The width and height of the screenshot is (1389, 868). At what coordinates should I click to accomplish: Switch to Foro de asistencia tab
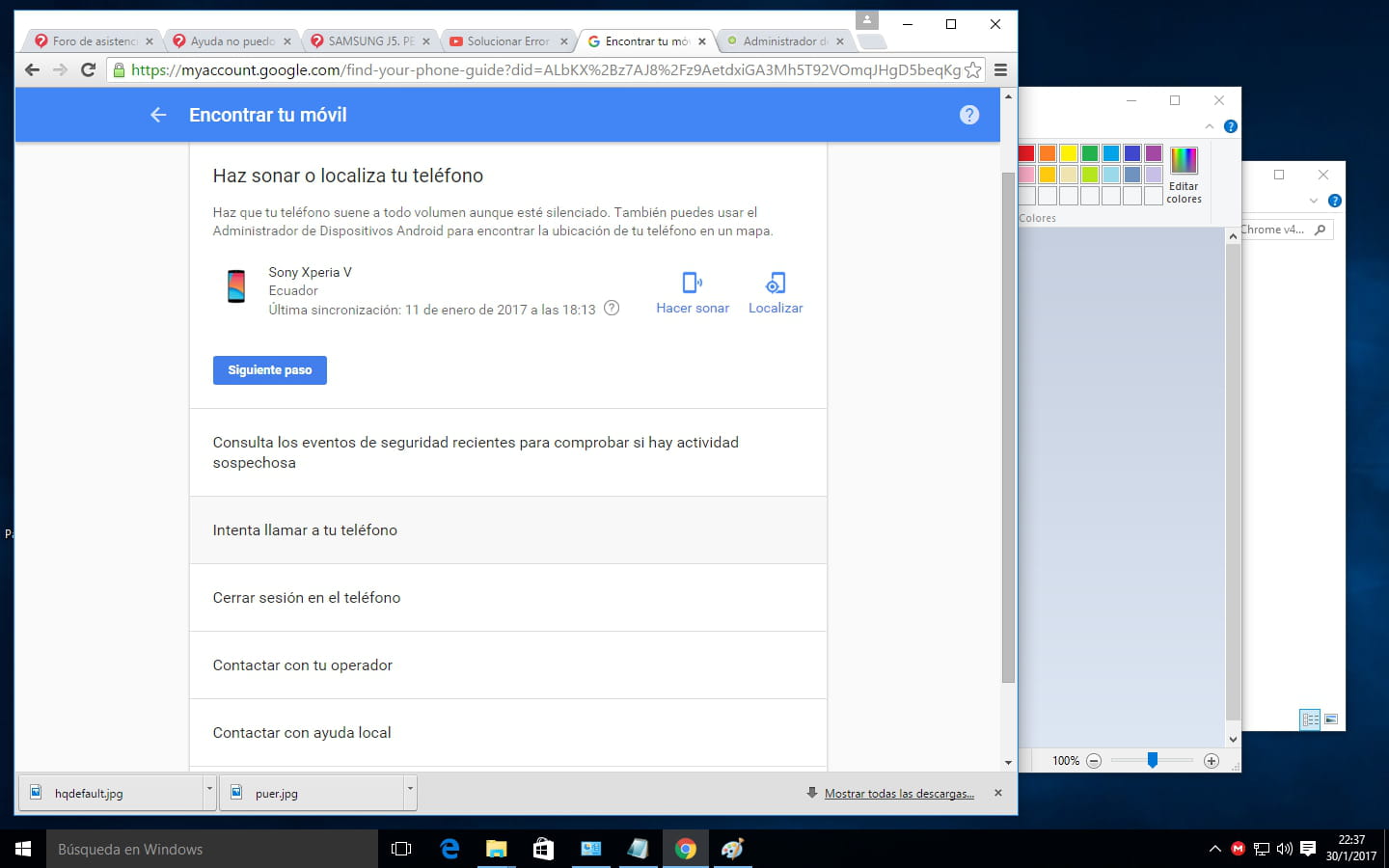coord(94,41)
